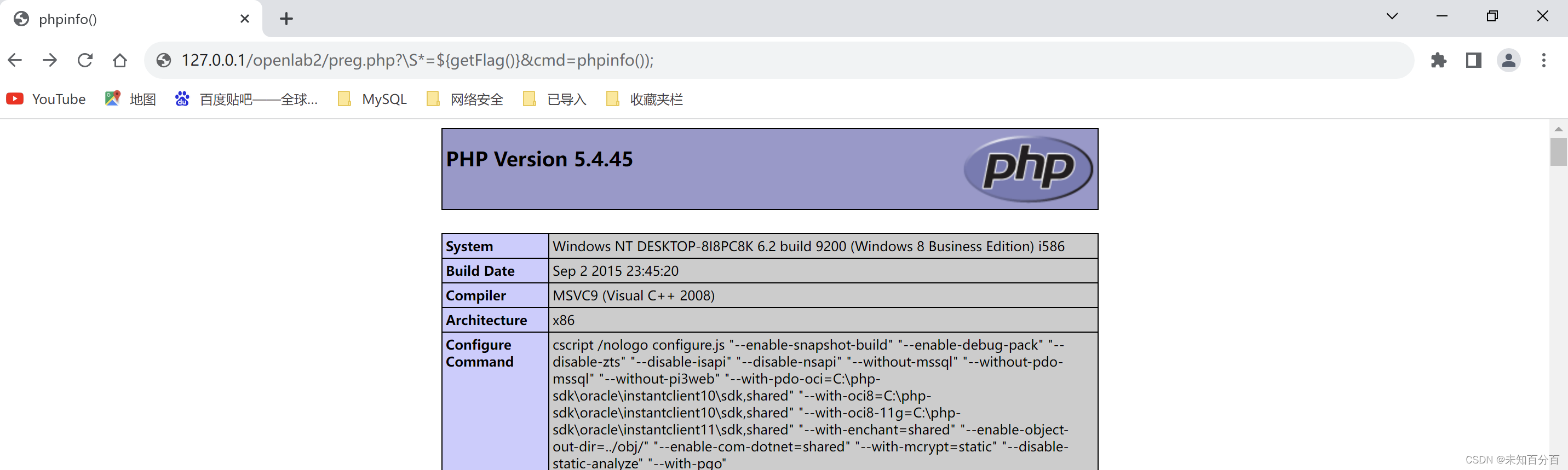This screenshot has height=470, width=1568.
Task: Open the 收藏夹栏 bookmarks folder
Action: (x=645, y=99)
